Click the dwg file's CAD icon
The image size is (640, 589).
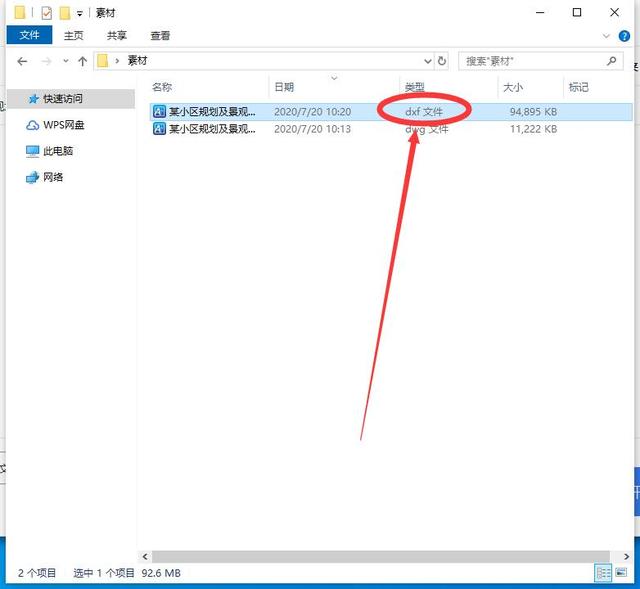point(159,129)
